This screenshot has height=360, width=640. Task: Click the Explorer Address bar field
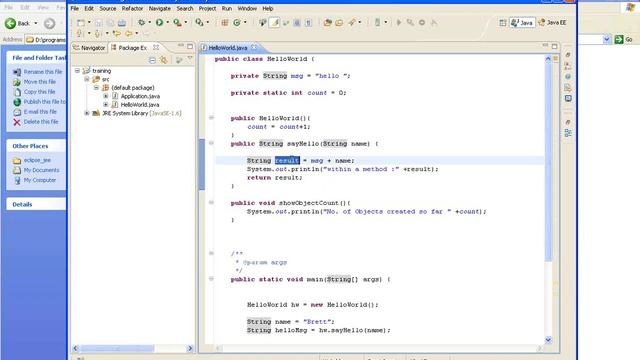pyautogui.click(x=46, y=40)
